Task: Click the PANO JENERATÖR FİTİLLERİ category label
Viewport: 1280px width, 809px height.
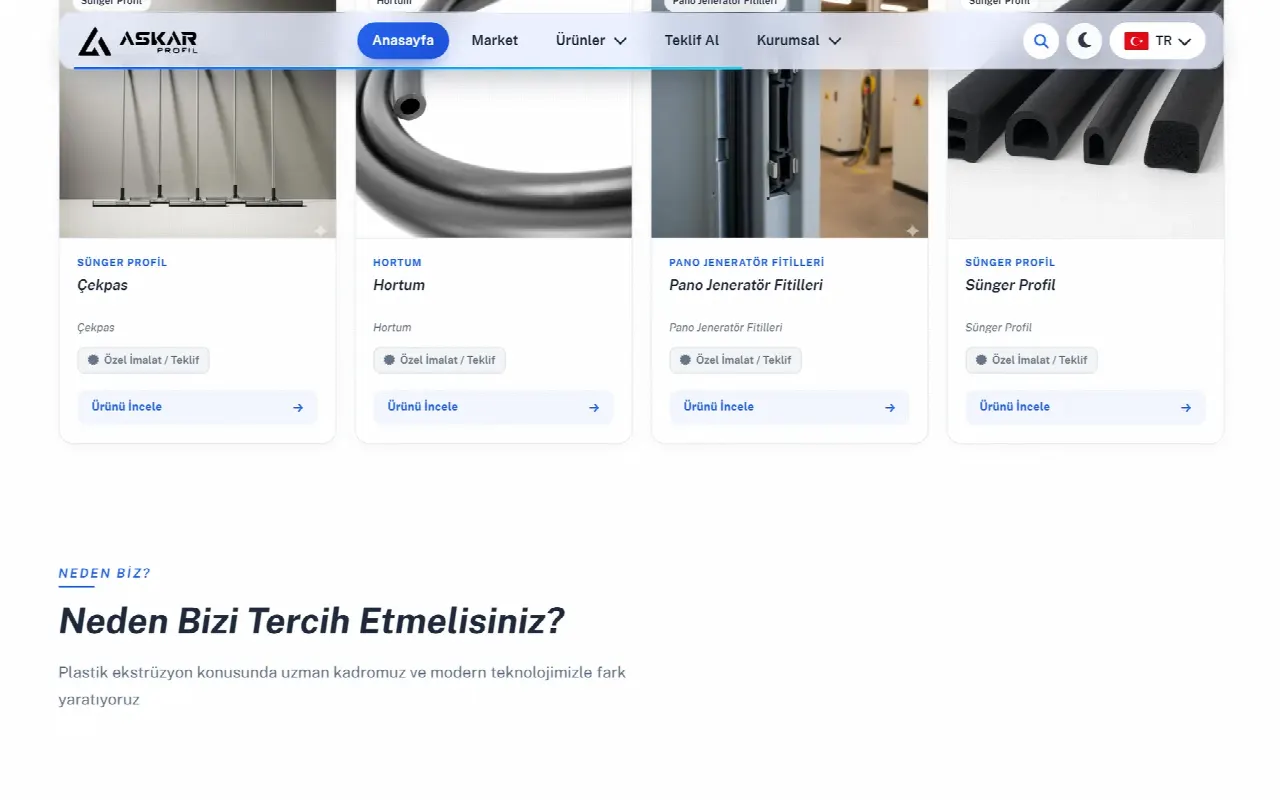Action: (747, 263)
